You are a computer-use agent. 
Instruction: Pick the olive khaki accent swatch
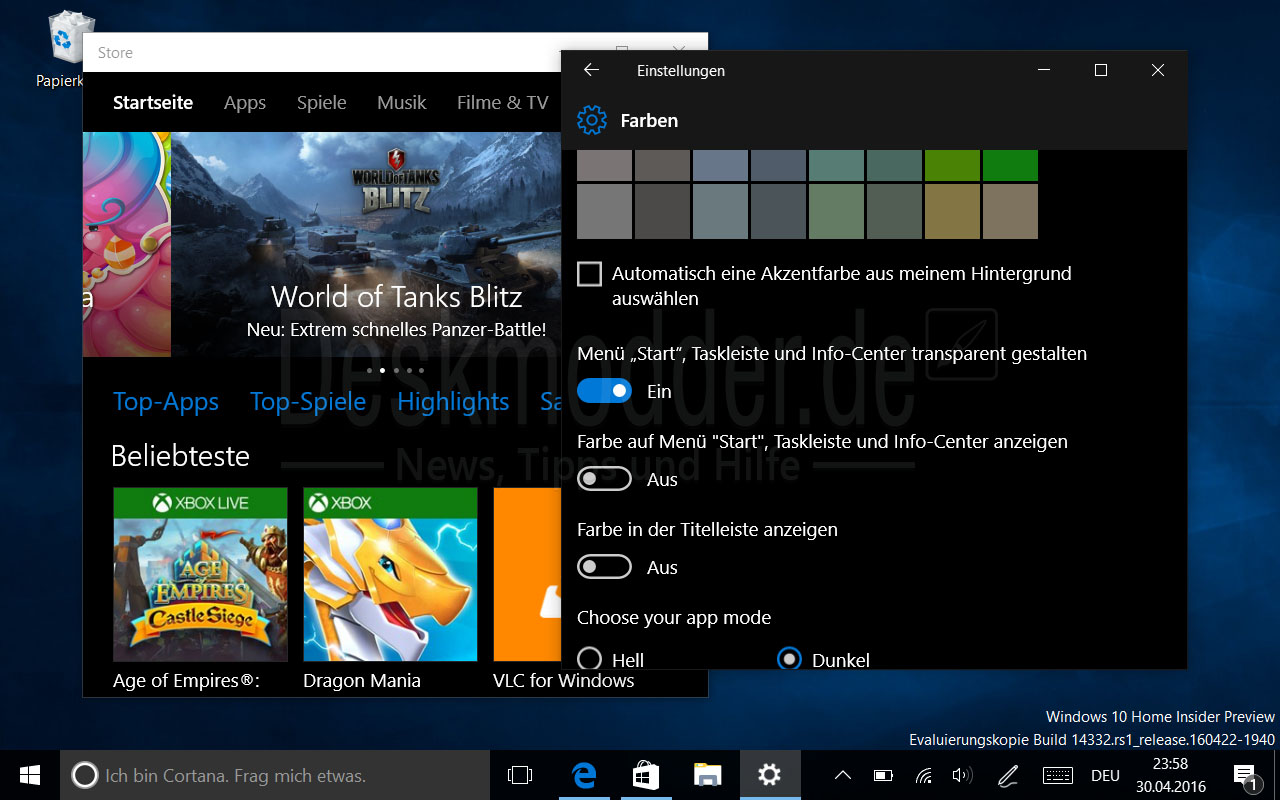click(x=952, y=211)
